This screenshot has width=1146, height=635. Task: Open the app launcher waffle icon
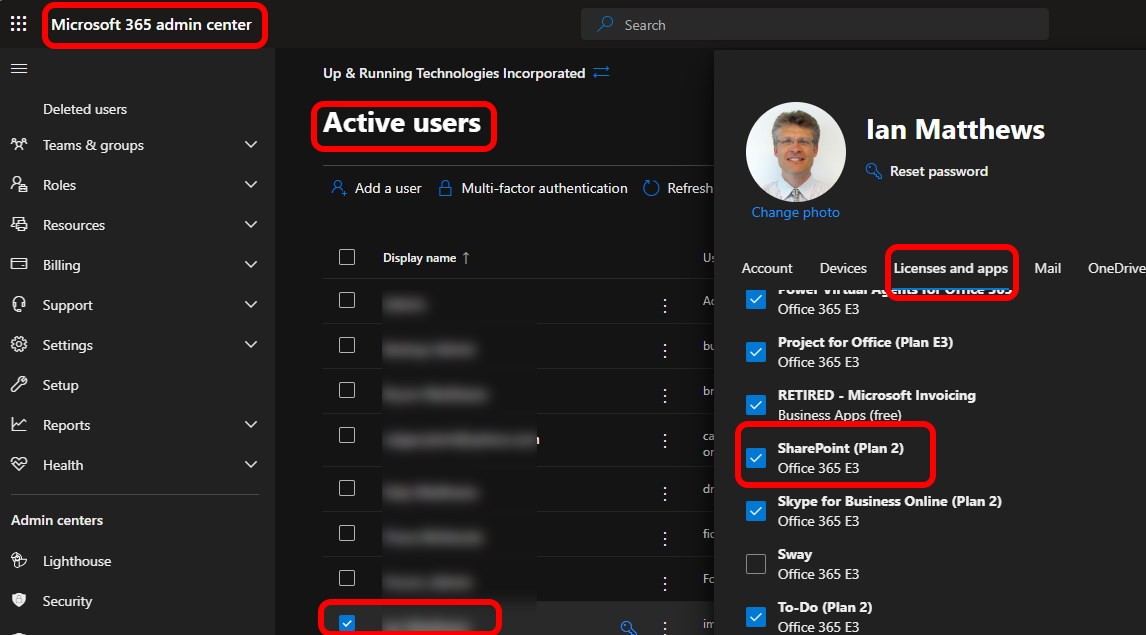point(18,24)
